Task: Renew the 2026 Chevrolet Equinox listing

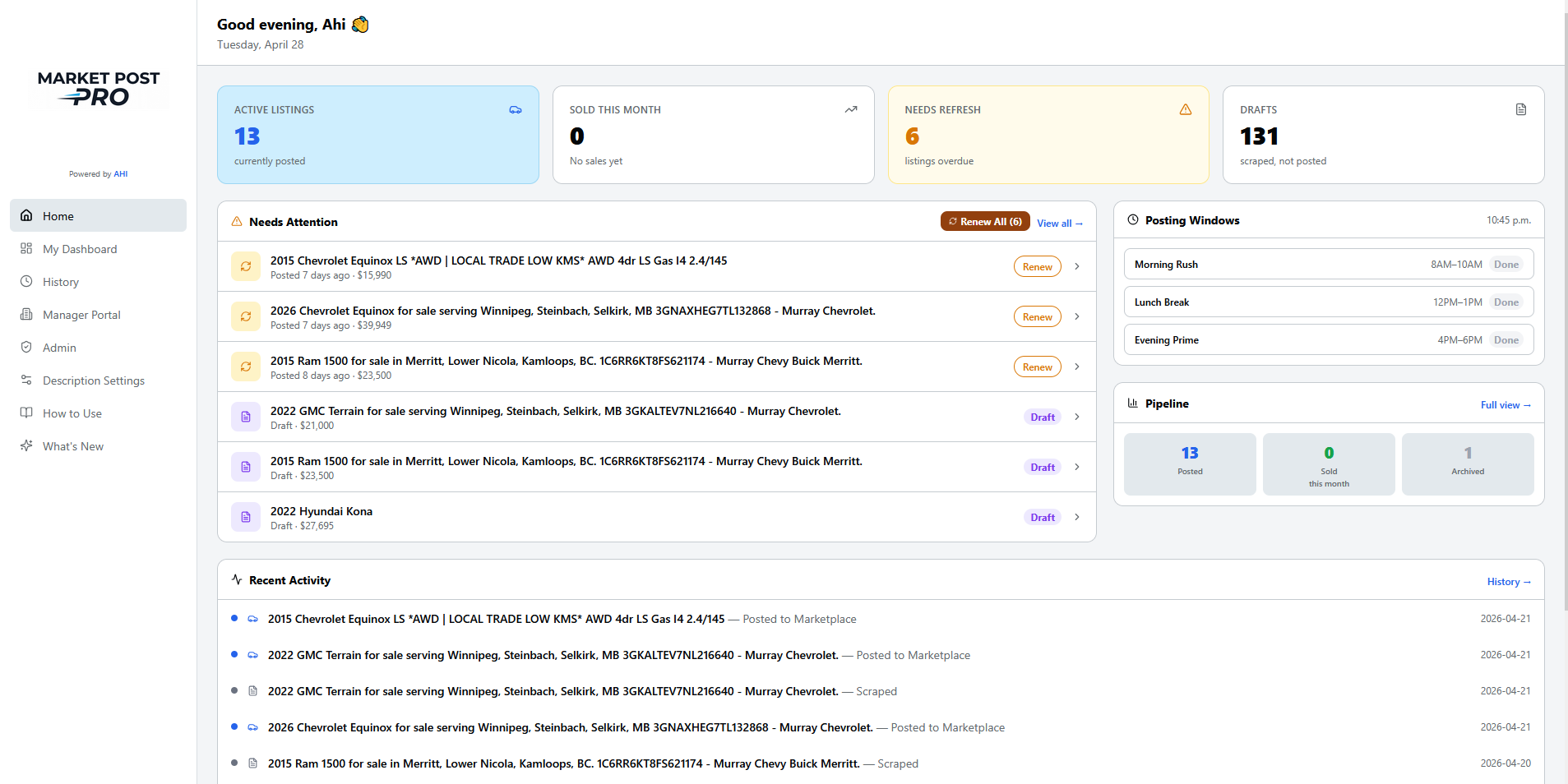Action: 1037,316
